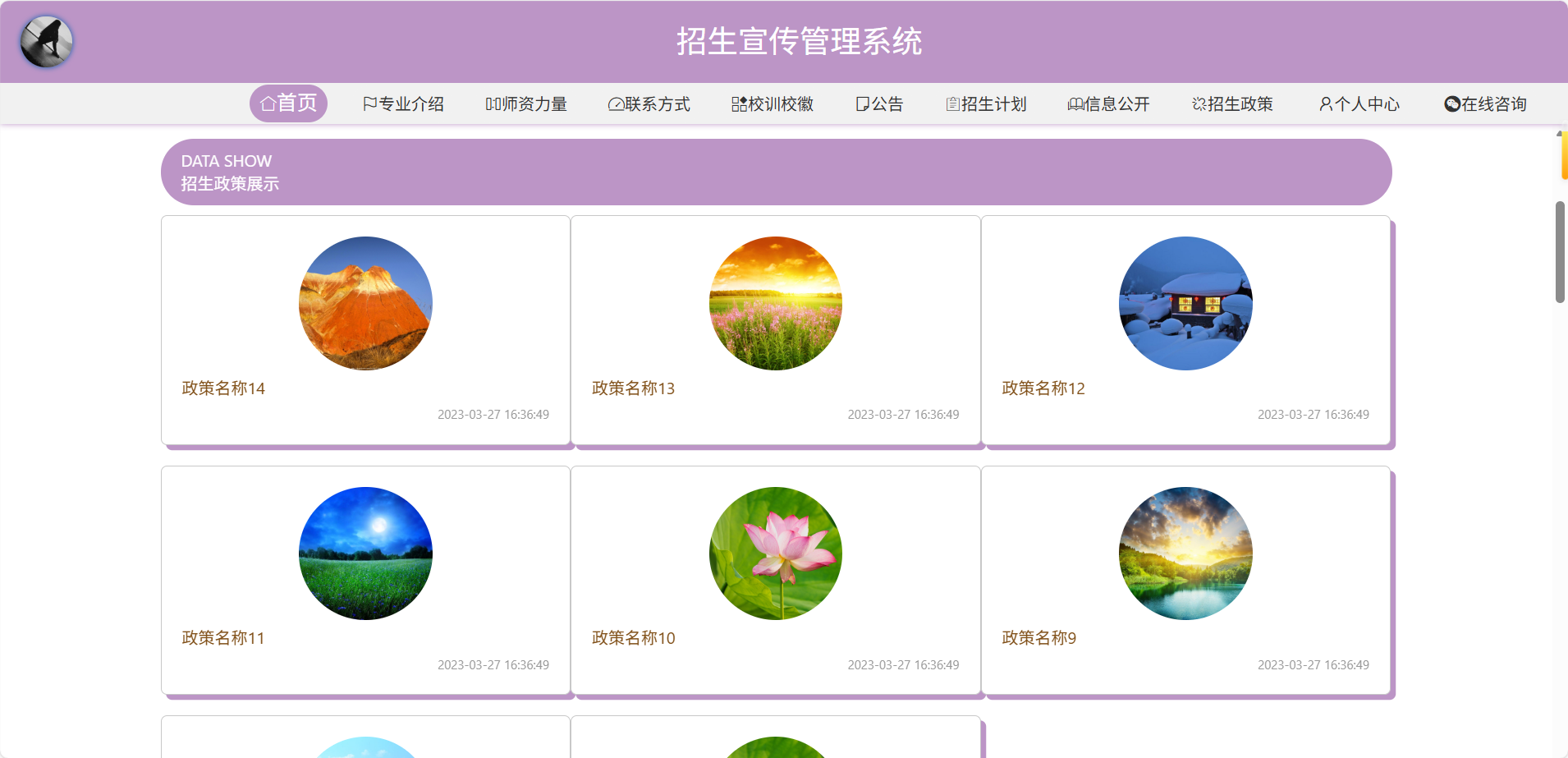Click the date under 政策名称9
This screenshot has height=758, width=1568.
point(1314,665)
